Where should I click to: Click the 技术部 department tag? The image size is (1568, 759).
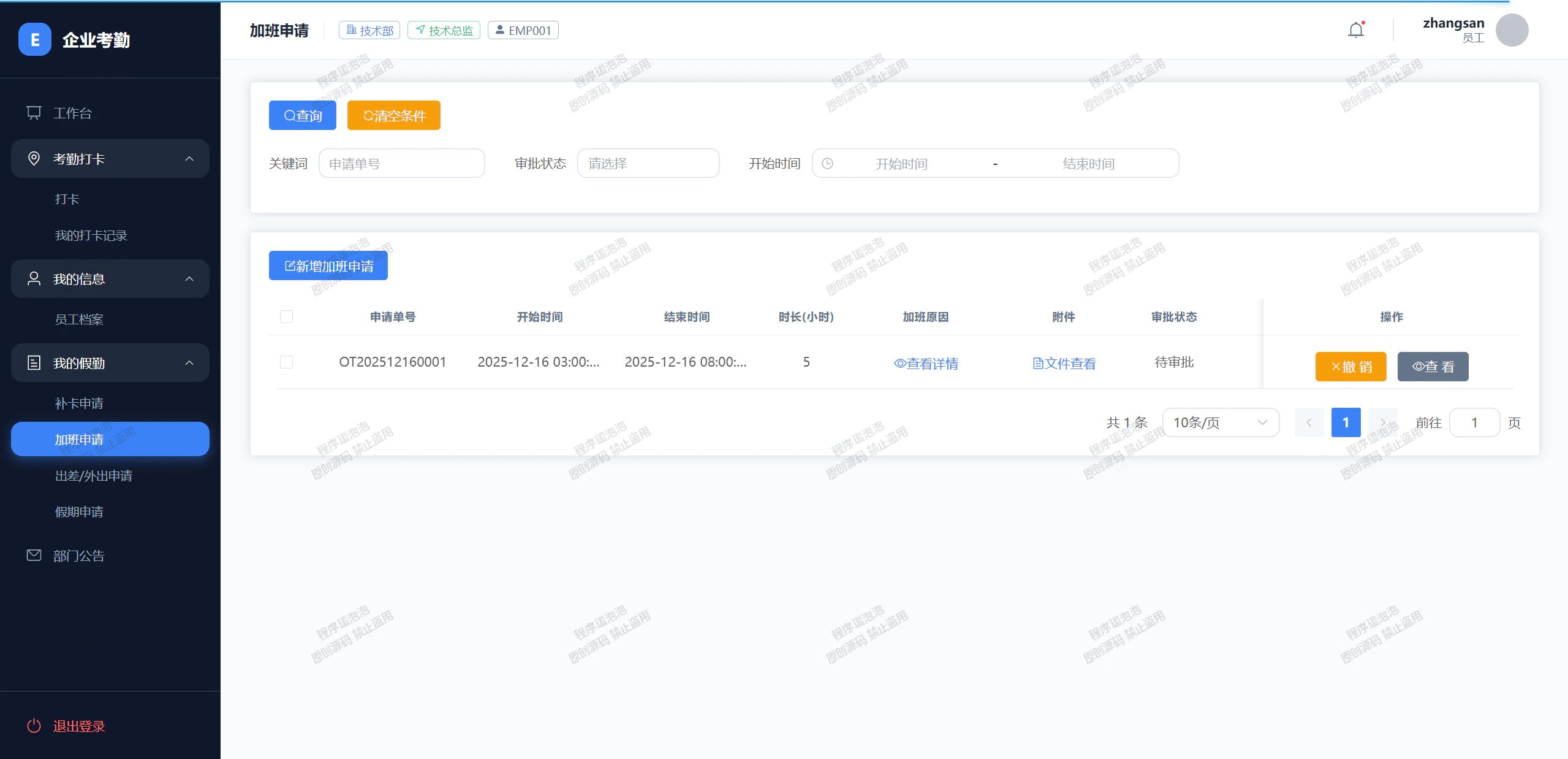[x=369, y=30]
